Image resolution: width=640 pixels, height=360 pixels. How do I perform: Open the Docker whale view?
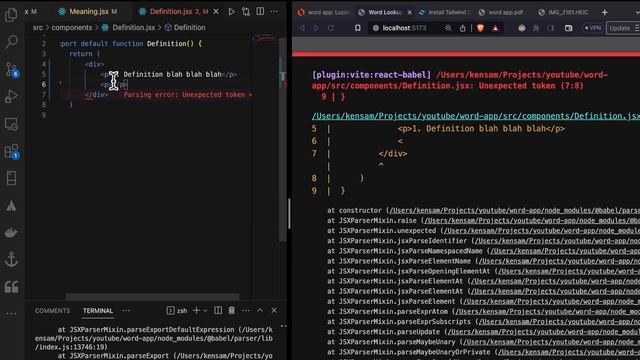tap(11, 233)
